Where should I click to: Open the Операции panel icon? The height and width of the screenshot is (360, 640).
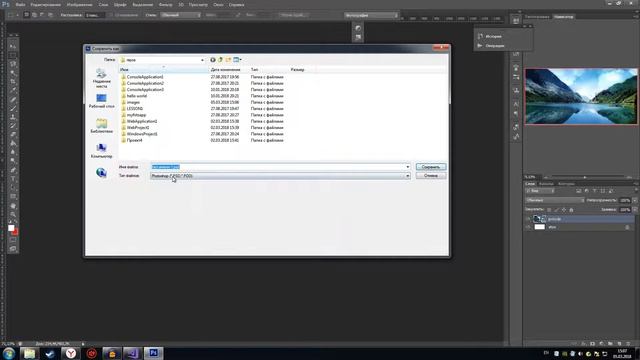pos(480,46)
